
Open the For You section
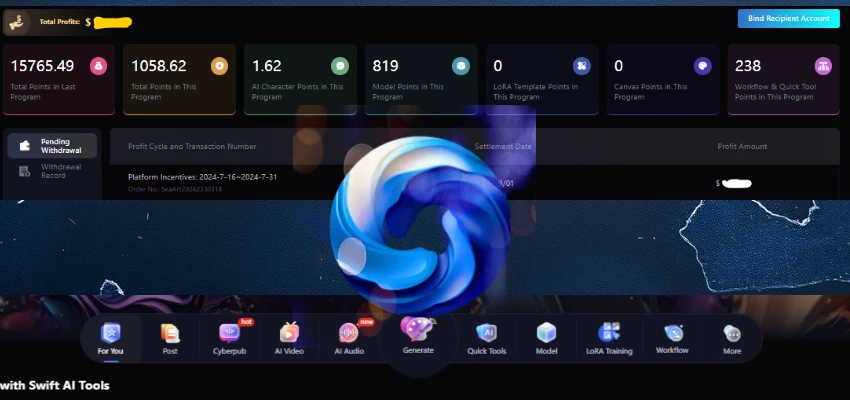(110, 338)
